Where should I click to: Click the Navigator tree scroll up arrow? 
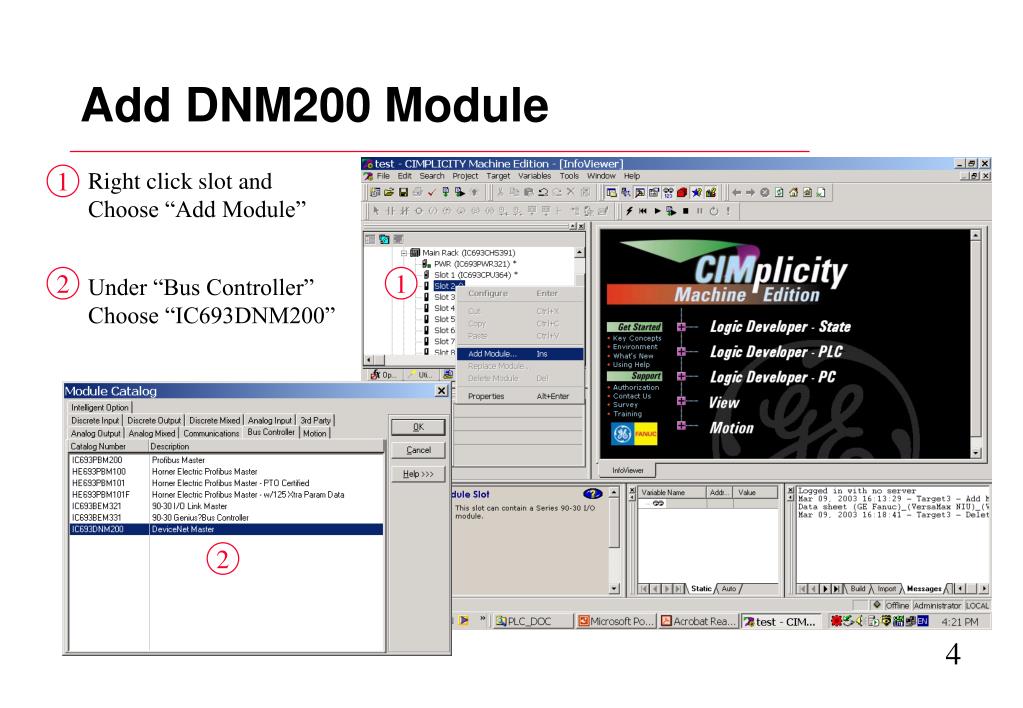pyautogui.click(x=579, y=252)
